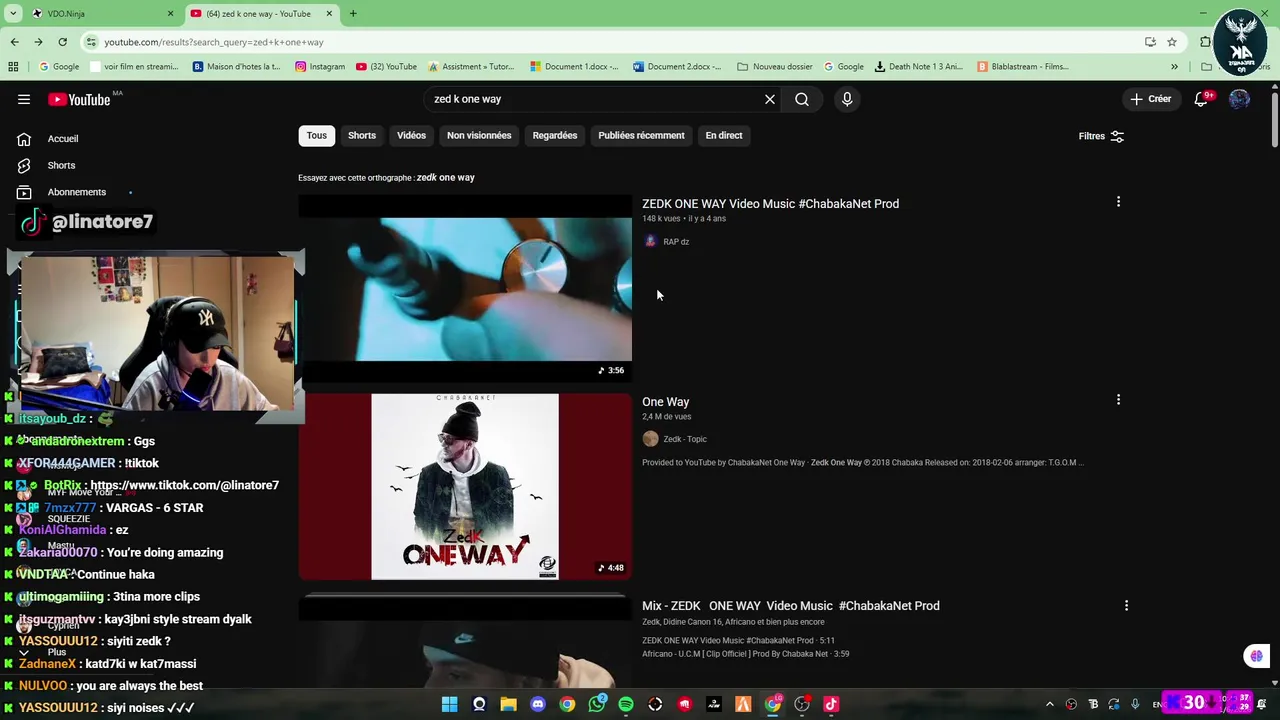Show more bookmarks with the double chevron
The image size is (1280, 720).
1174,67
